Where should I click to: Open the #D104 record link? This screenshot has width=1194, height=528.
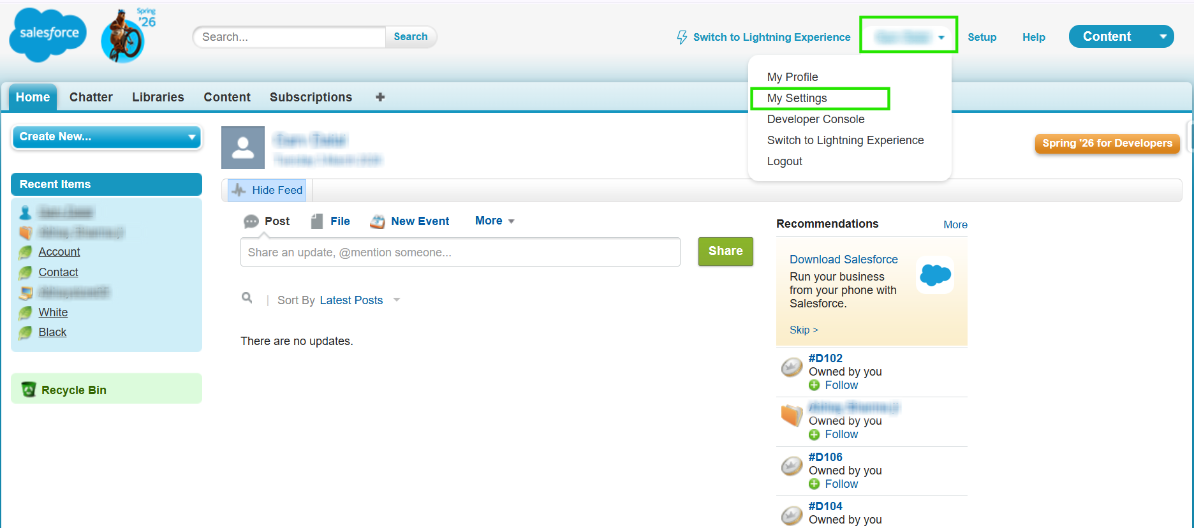tap(825, 506)
